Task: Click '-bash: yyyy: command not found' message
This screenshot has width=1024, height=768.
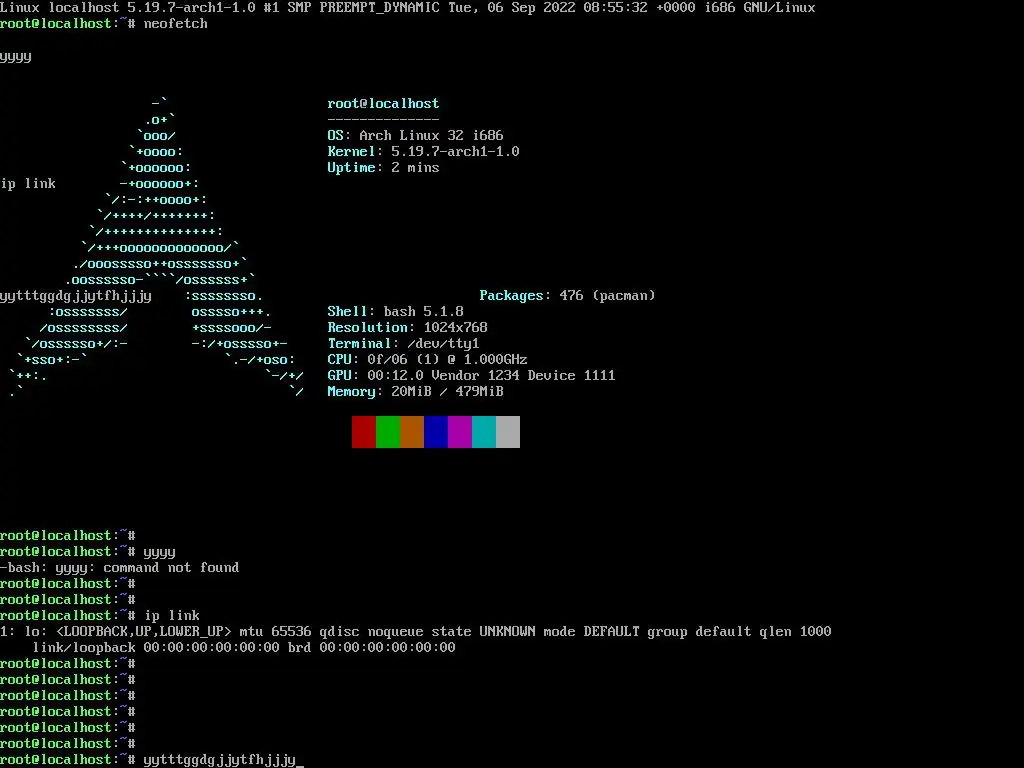Action: [x=120, y=568]
